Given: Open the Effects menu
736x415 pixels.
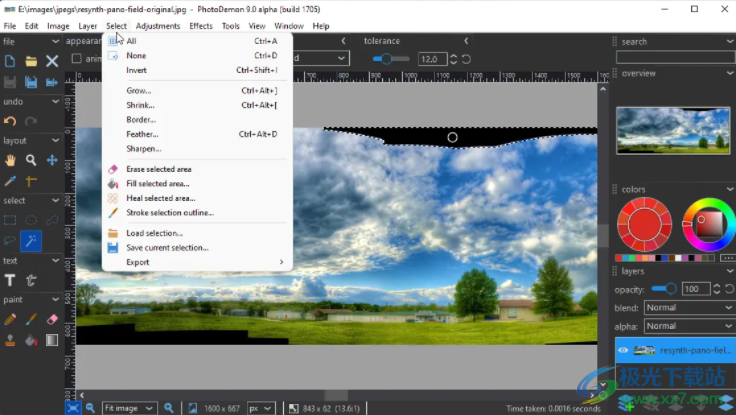Looking at the screenshot, I should click(x=201, y=26).
